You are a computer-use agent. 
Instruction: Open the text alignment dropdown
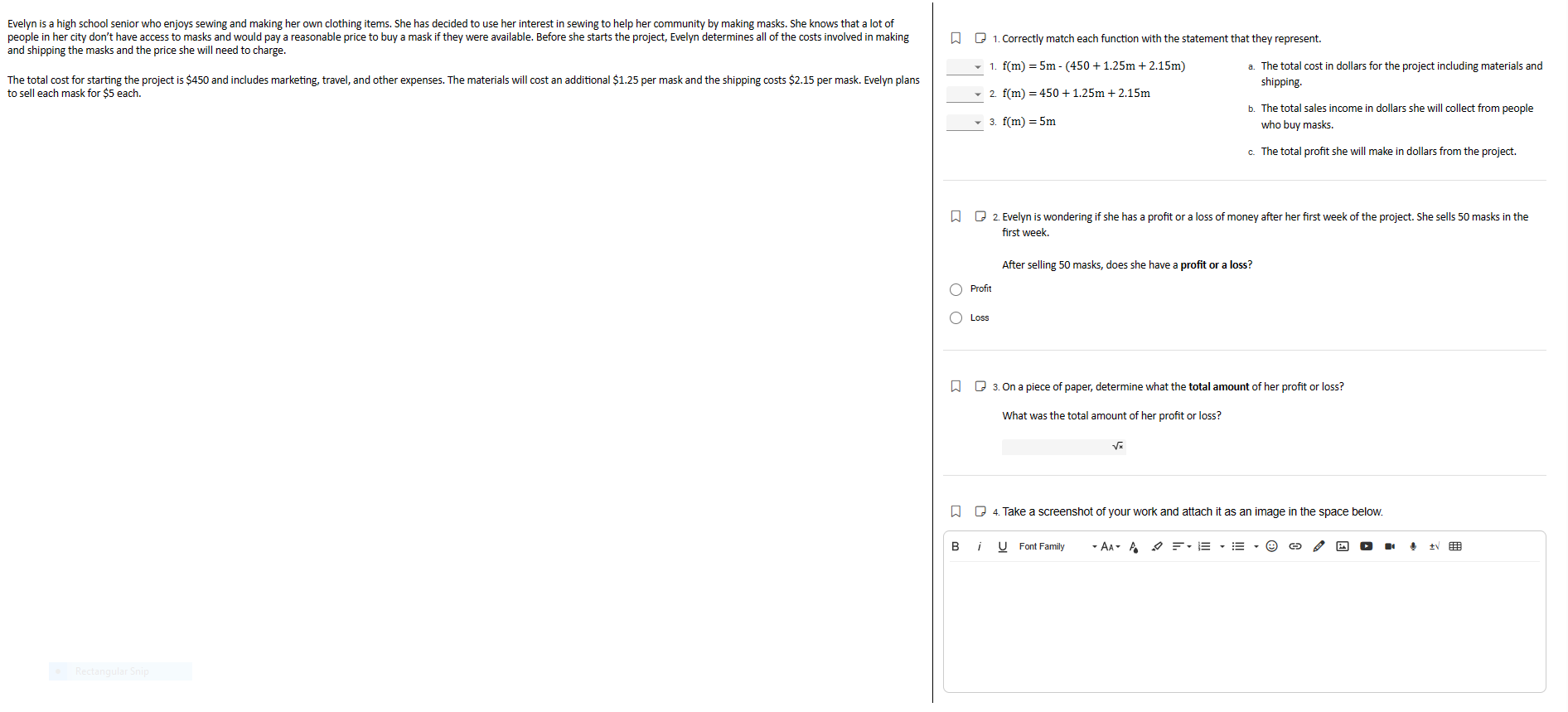coord(1181,546)
